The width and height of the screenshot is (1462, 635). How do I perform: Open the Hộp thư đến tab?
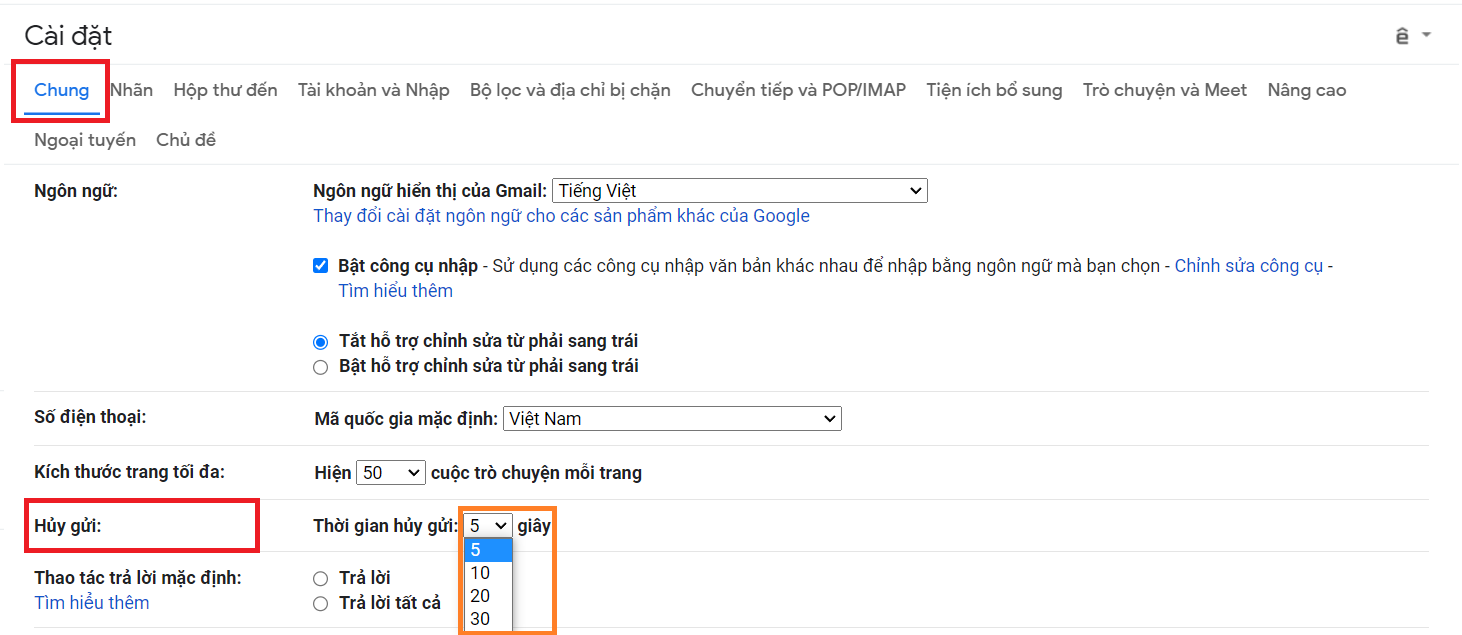[225, 89]
